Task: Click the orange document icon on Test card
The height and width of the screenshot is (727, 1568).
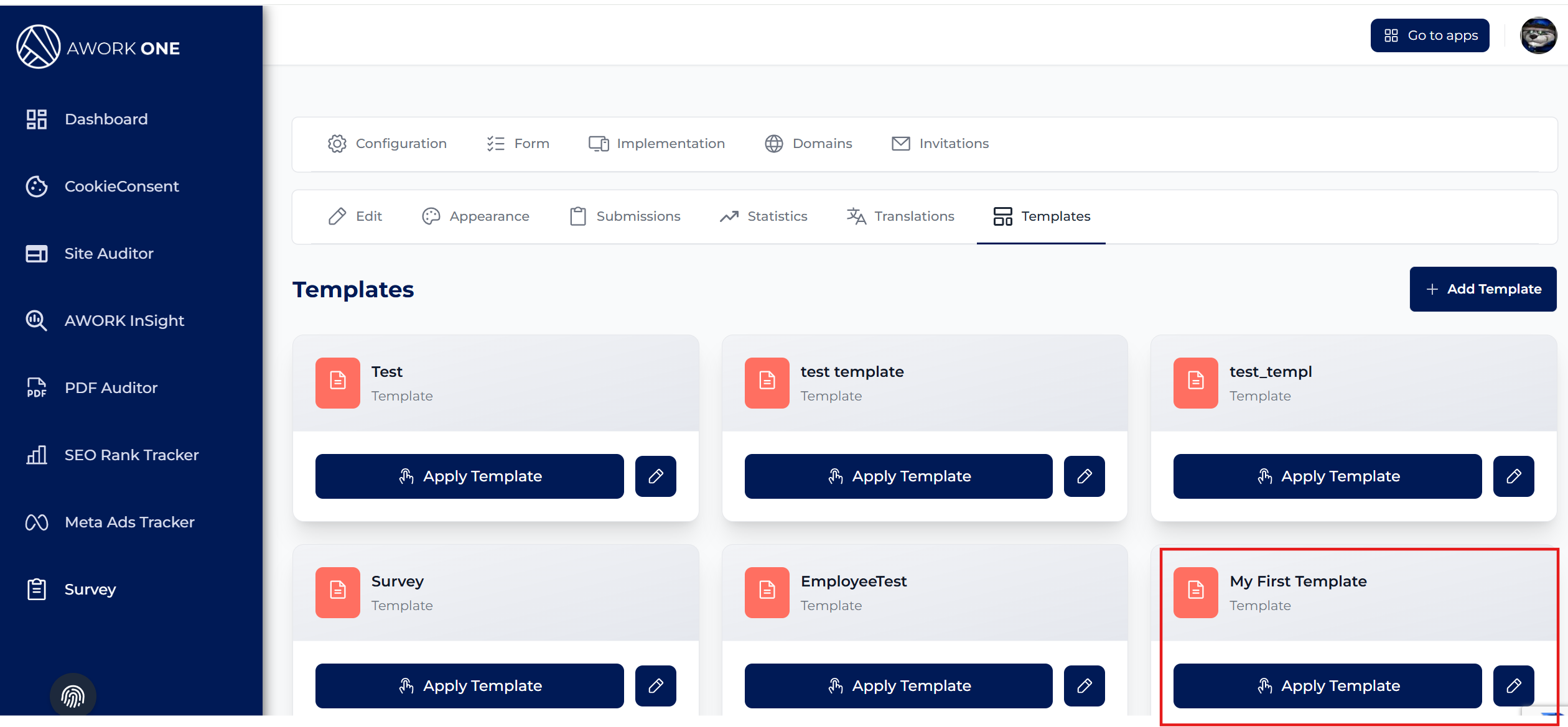Action: coord(337,382)
